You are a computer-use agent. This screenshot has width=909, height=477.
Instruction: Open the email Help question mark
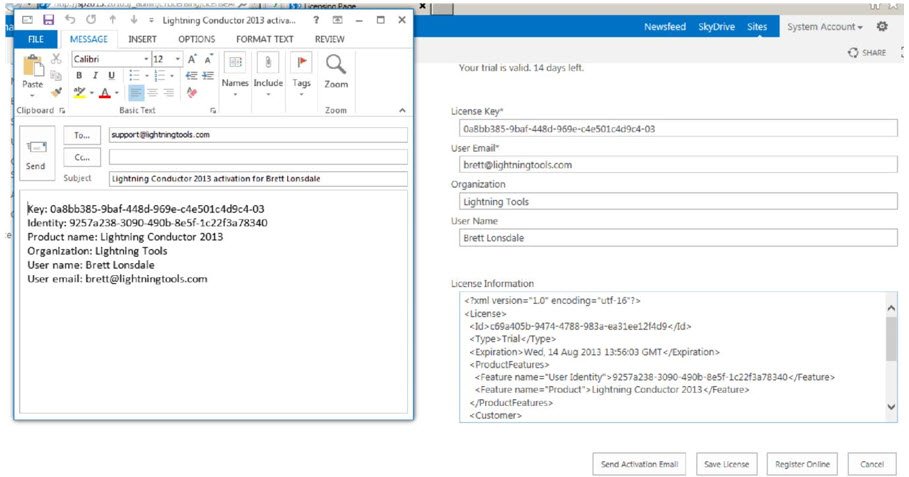(x=316, y=20)
